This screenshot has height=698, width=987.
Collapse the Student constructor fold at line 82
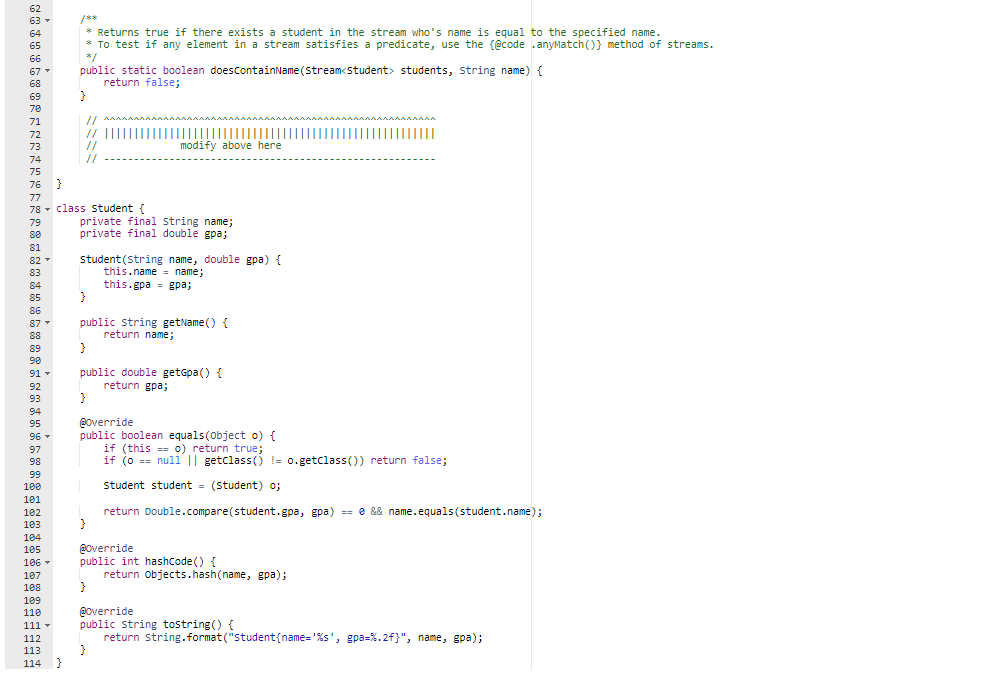(x=47, y=260)
